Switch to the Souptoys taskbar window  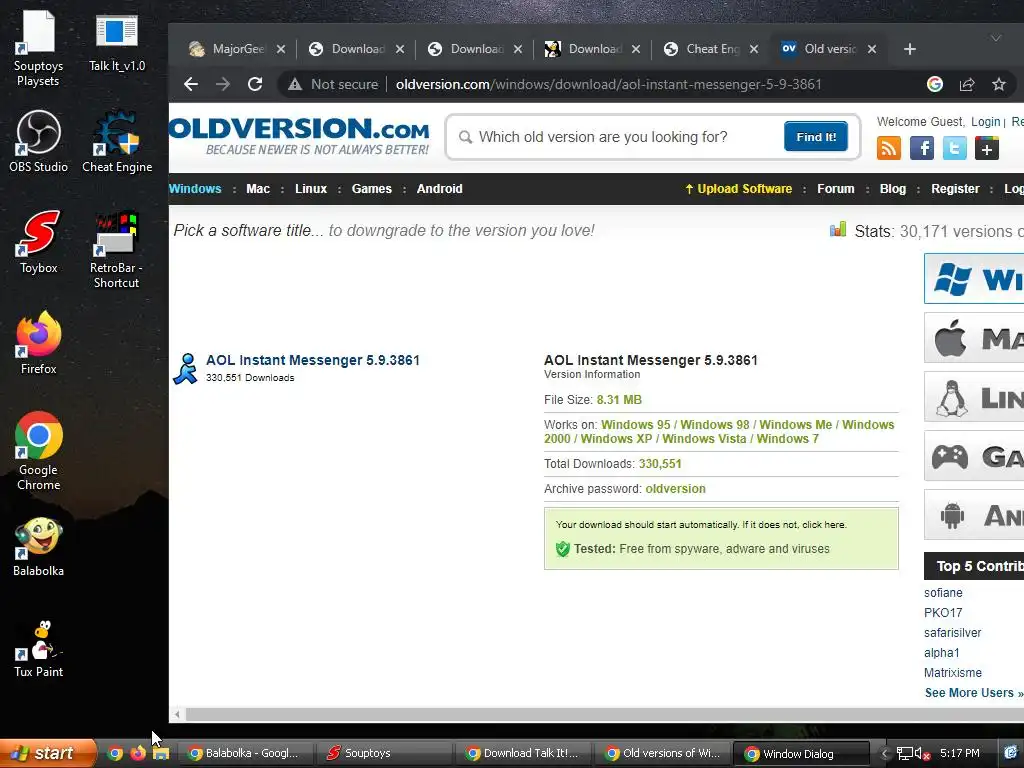(x=384, y=753)
